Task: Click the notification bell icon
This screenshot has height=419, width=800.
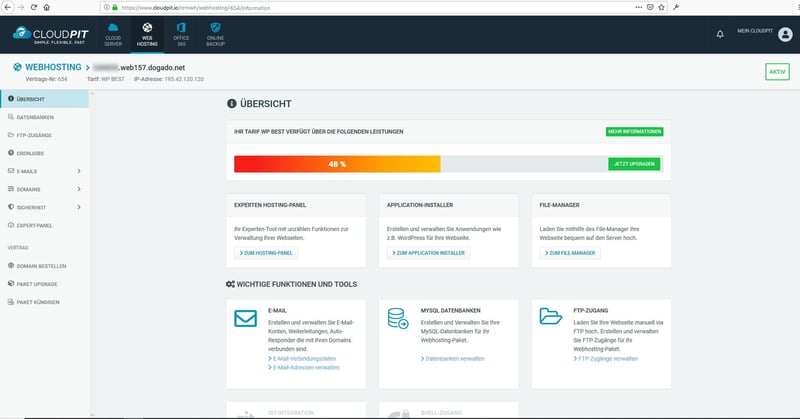Action: click(x=720, y=34)
